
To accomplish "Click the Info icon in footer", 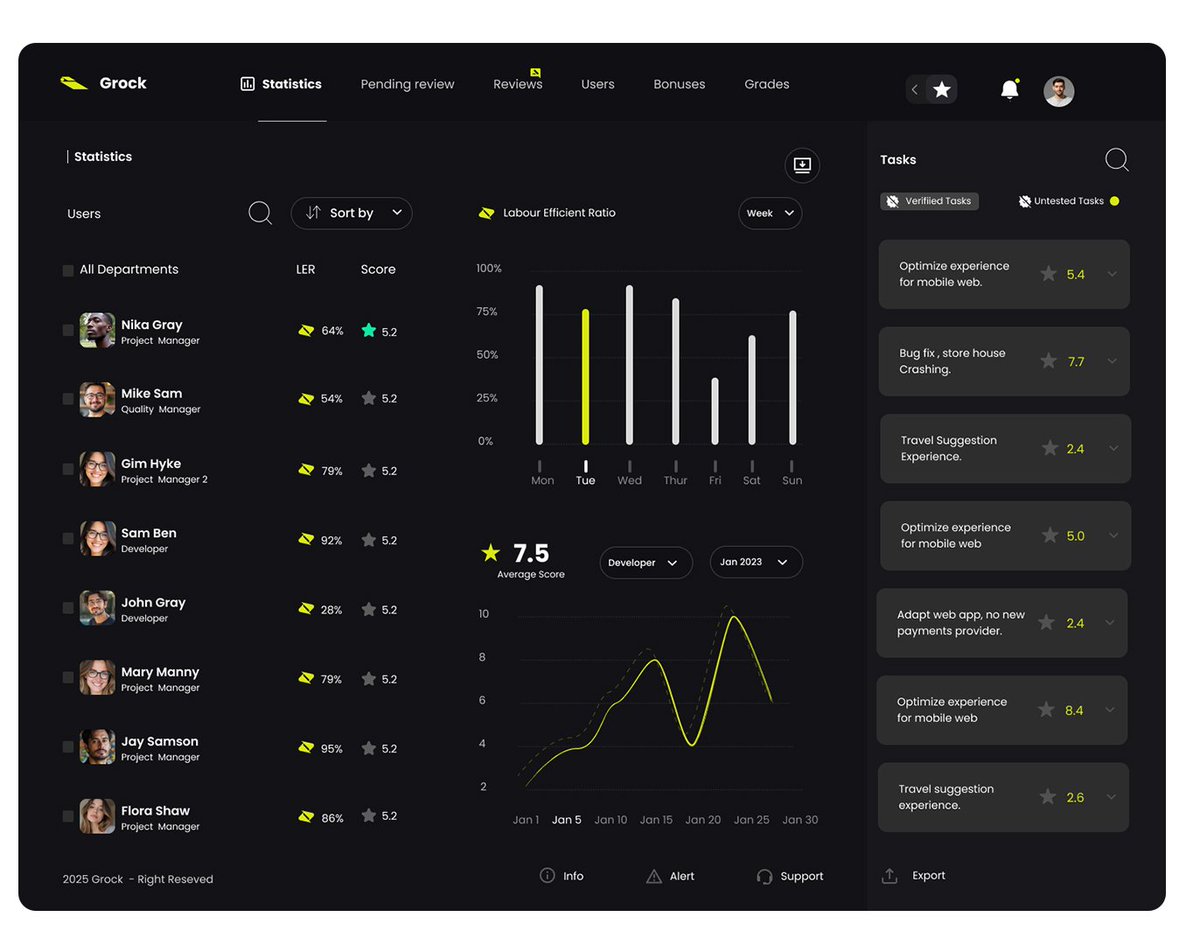I will pyautogui.click(x=547, y=875).
